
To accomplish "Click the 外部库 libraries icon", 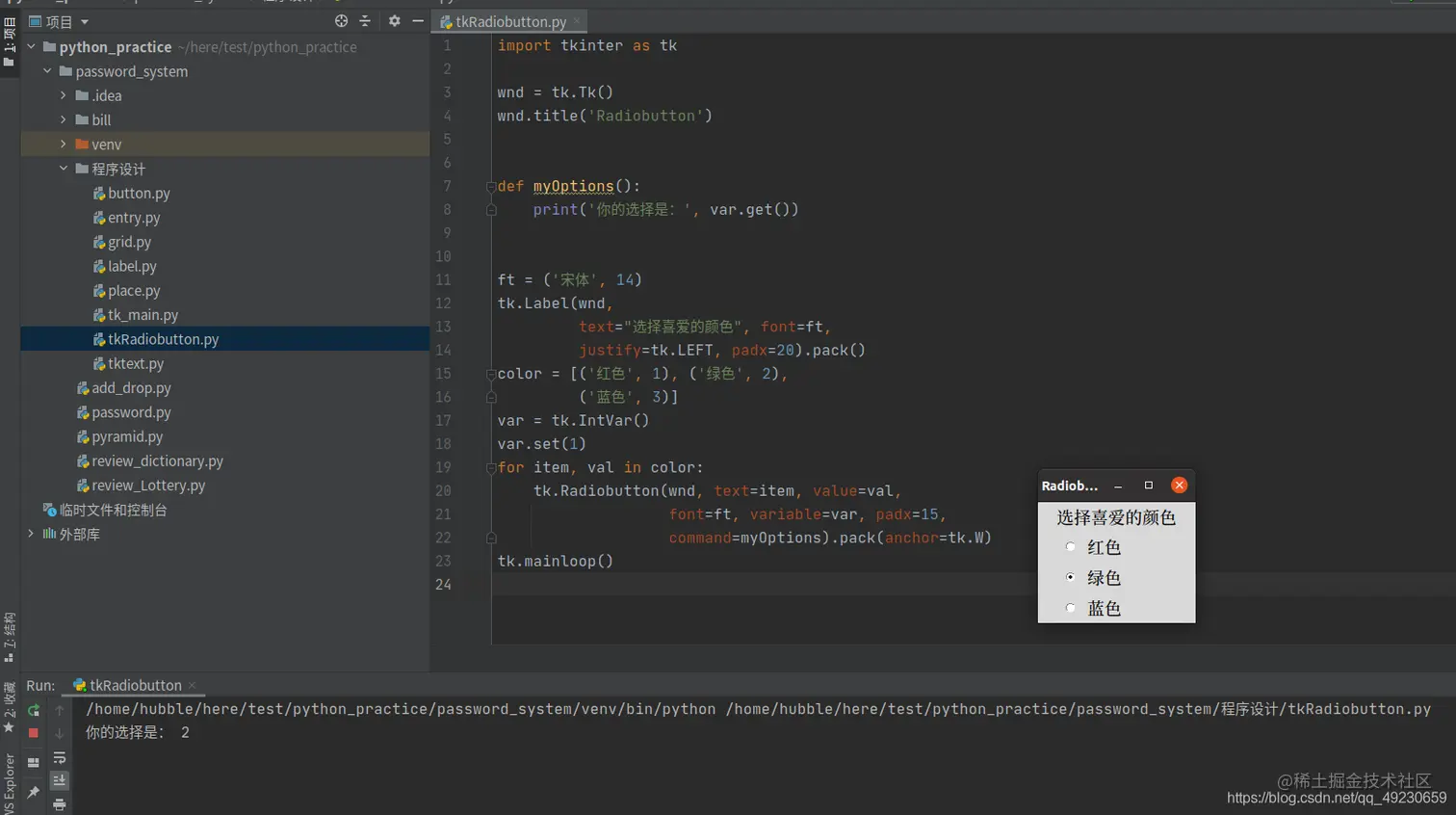I will coord(49,534).
